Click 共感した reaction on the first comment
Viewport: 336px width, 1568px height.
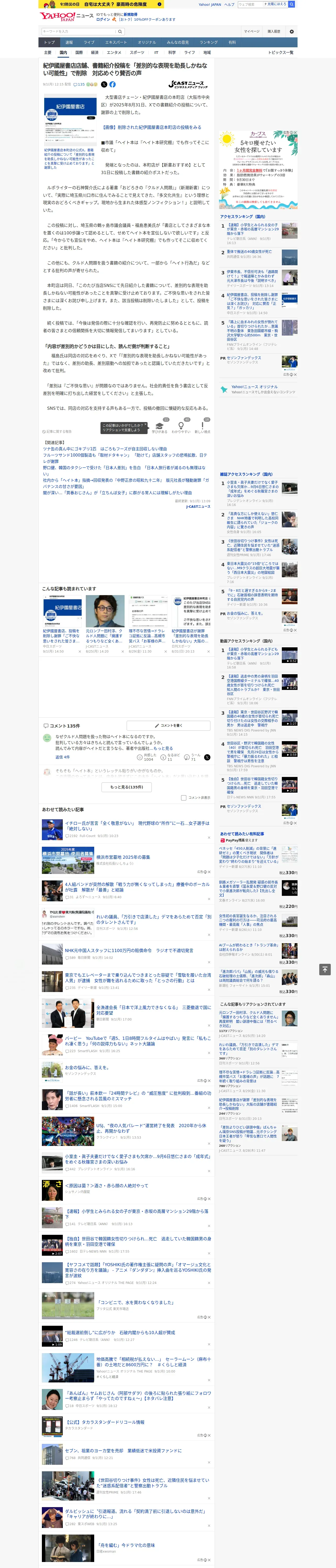click(146, 758)
